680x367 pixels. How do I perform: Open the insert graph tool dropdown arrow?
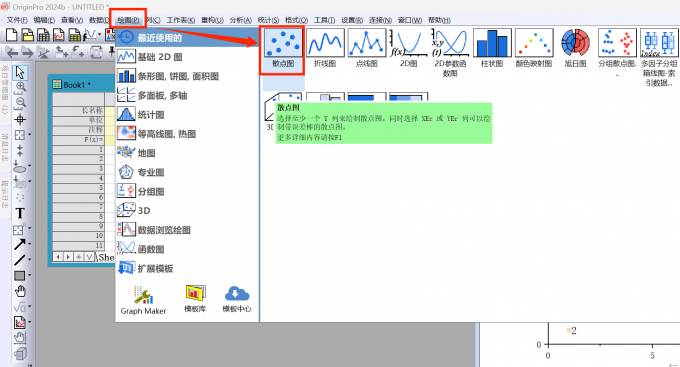pyautogui.click(x=29, y=322)
